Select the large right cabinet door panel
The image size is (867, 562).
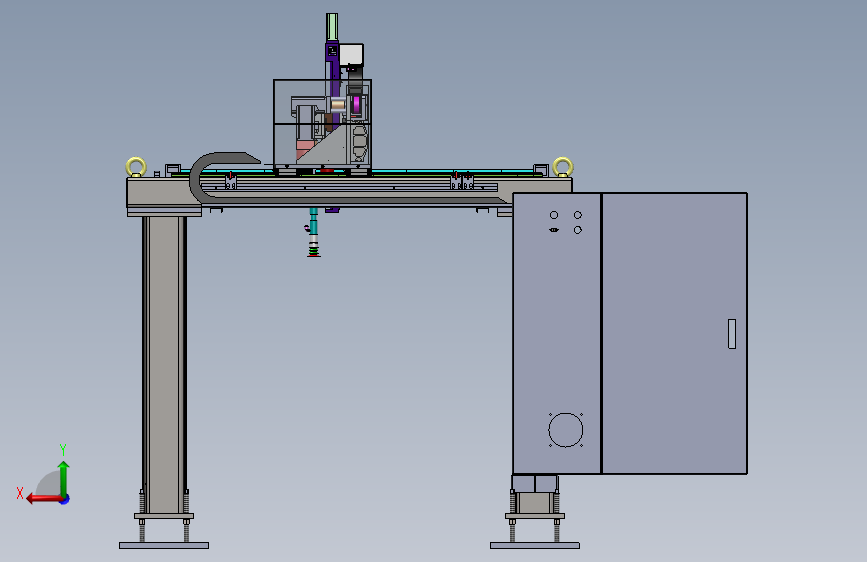pos(674,333)
